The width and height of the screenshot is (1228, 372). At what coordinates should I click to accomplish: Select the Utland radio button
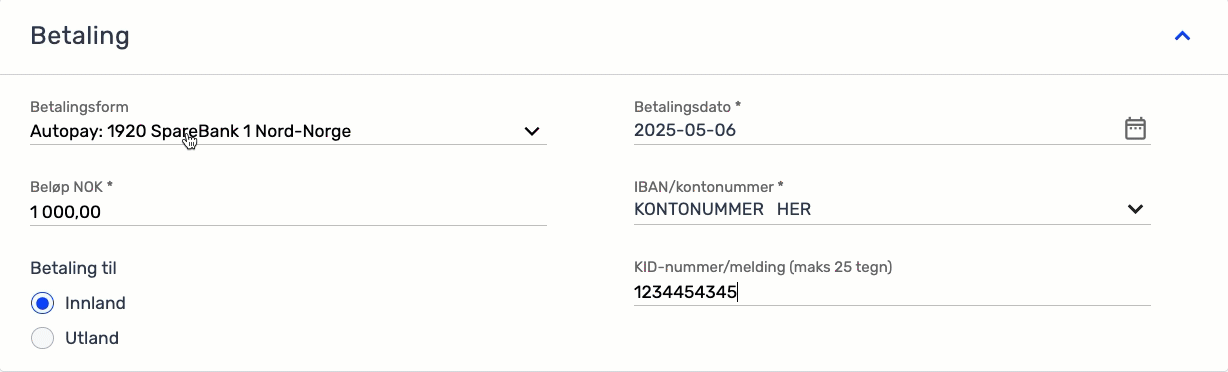(42, 338)
